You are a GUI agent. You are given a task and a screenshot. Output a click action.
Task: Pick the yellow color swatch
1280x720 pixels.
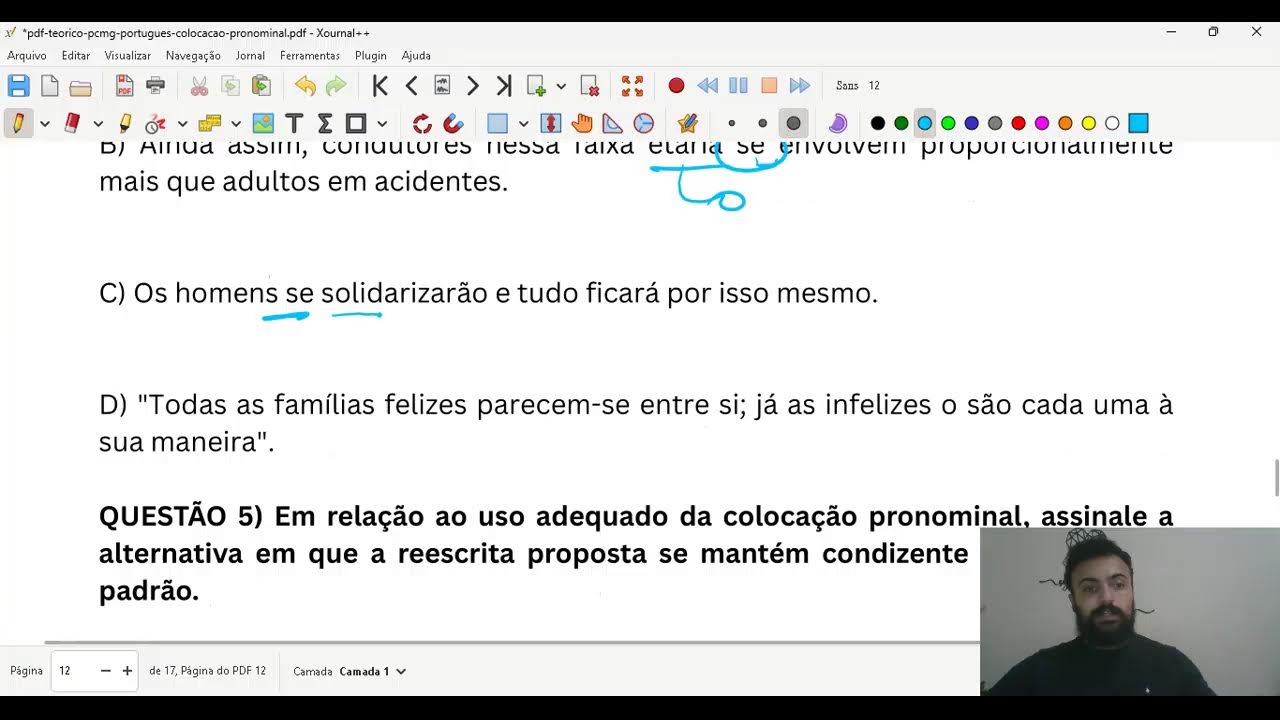(1088, 123)
